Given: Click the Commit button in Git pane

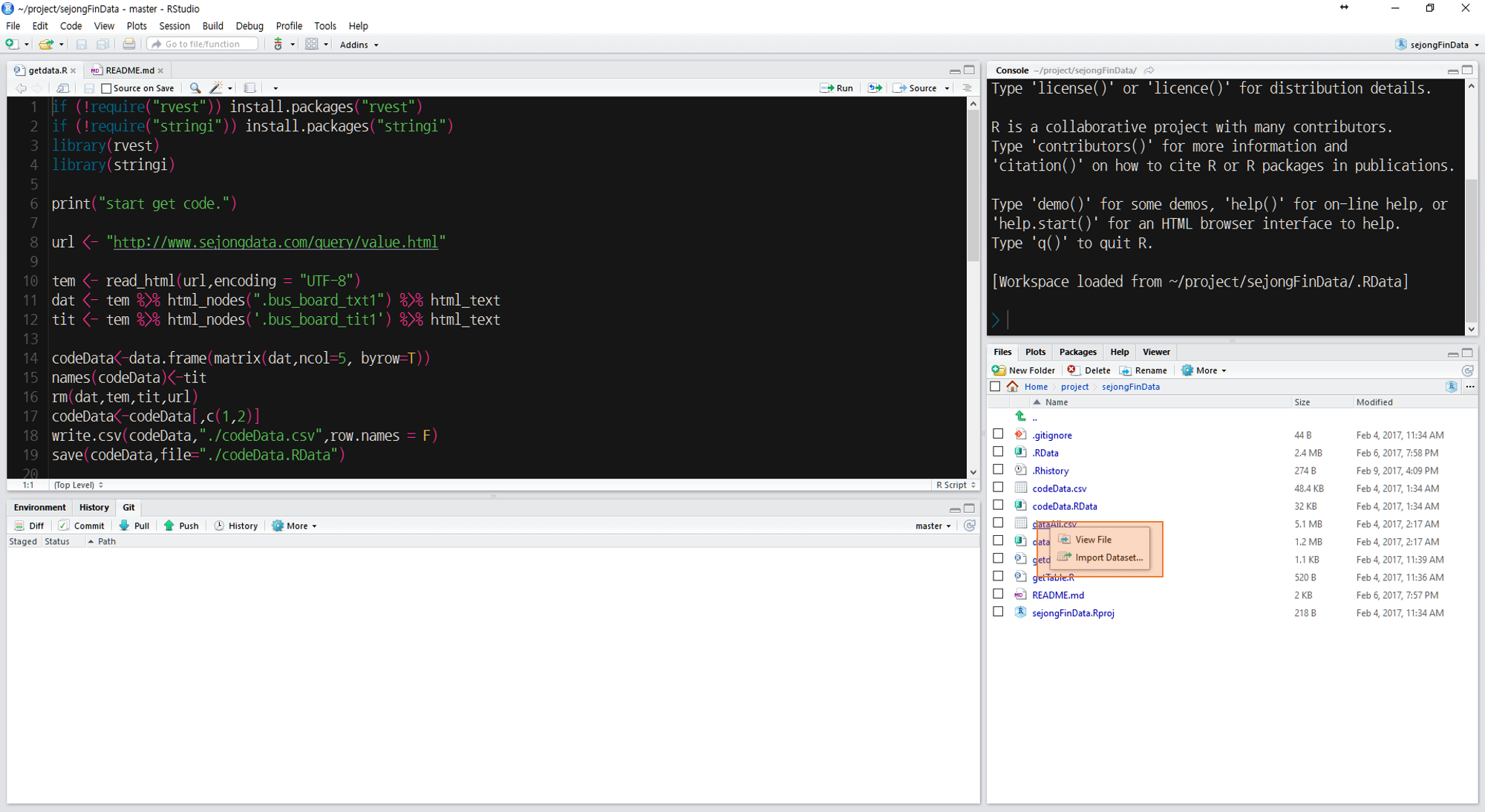Looking at the screenshot, I should 82,525.
